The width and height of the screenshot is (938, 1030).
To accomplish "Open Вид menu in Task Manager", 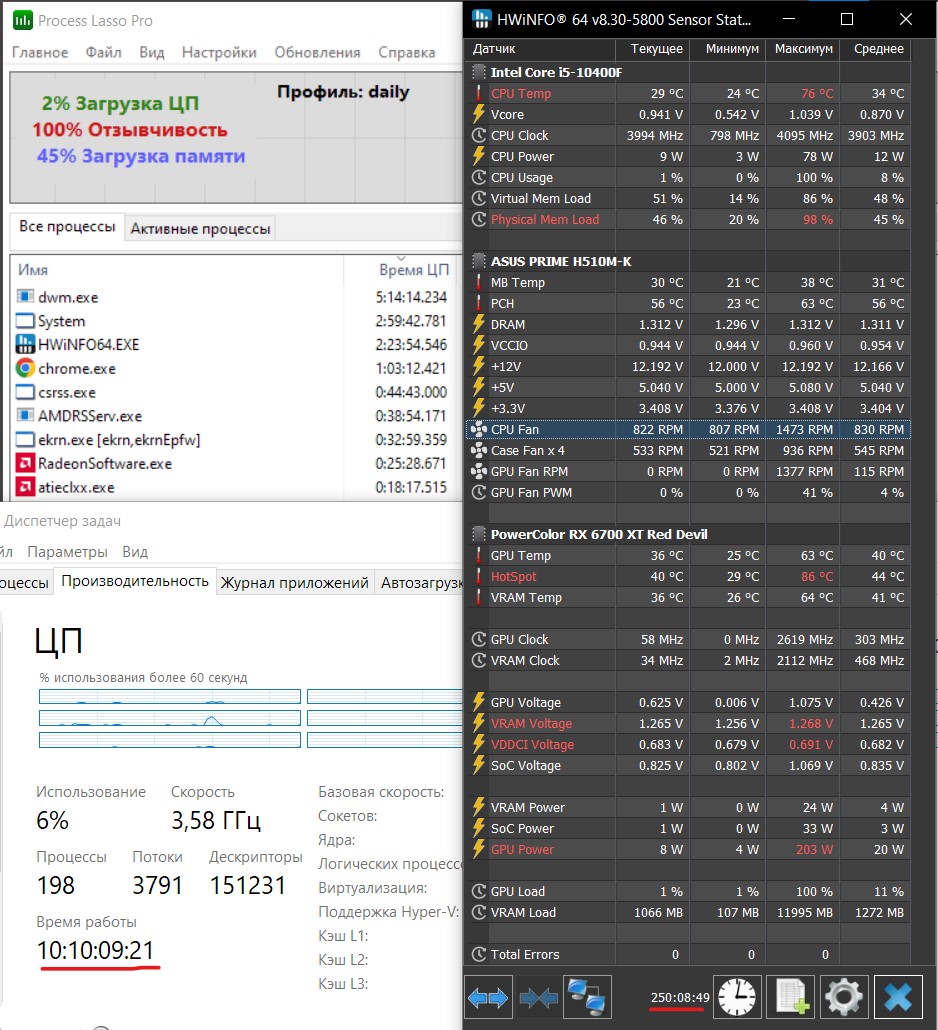I will (x=135, y=552).
